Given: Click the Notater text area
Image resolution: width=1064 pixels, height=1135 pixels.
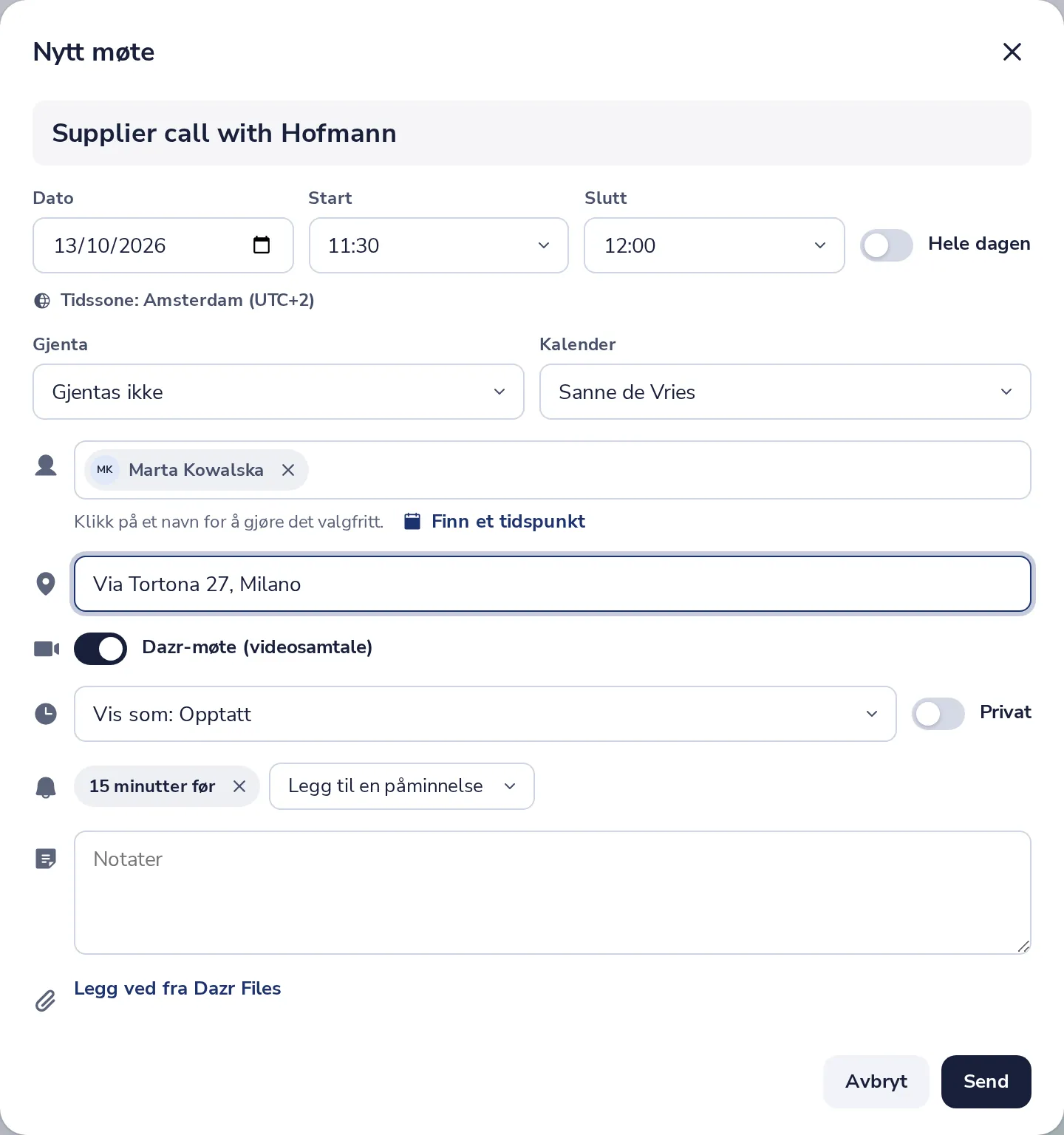Looking at the screenshot, I should point(553,893).
